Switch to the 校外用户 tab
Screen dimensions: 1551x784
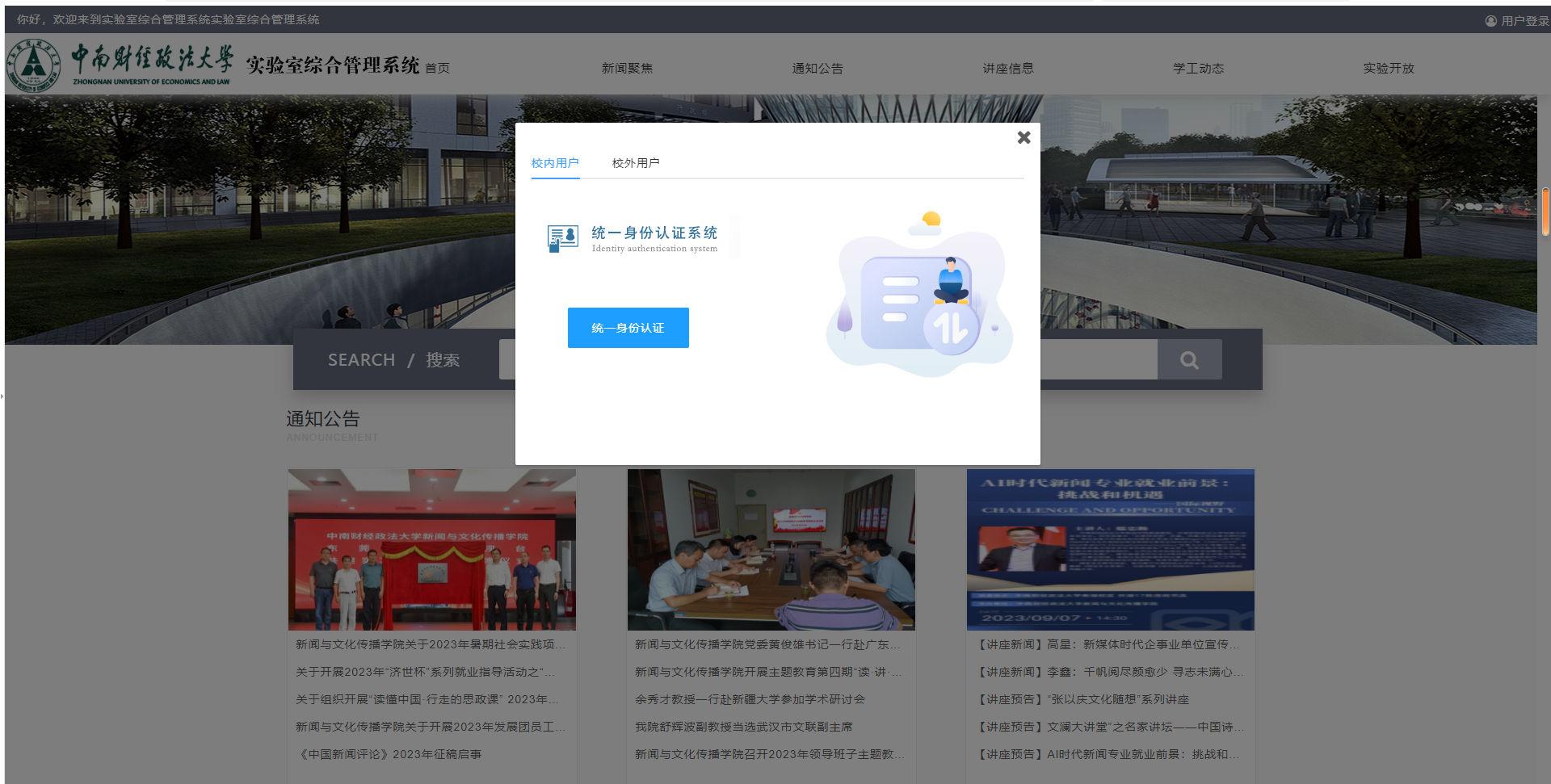point(635,163)
